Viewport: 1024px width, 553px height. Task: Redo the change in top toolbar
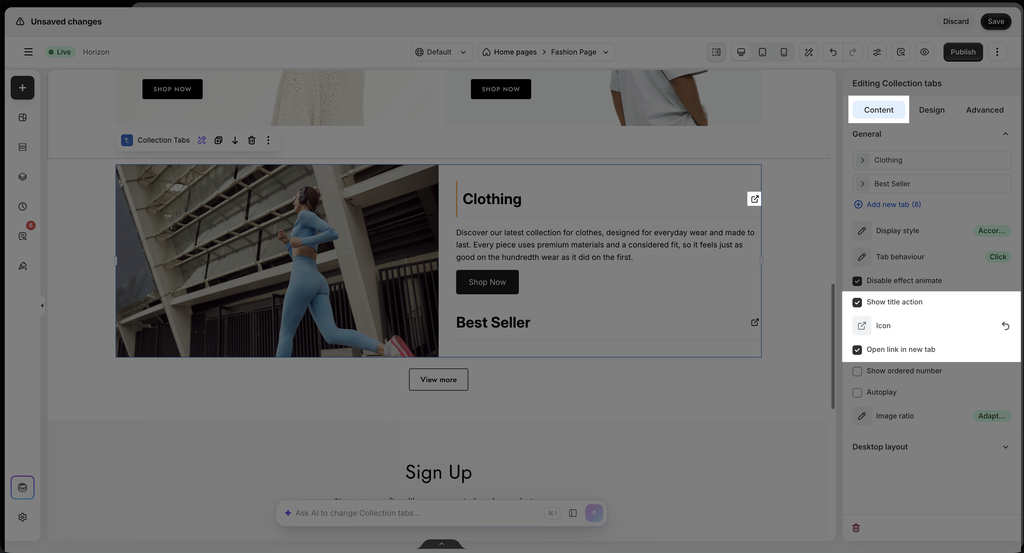click(x=853, y=52)
